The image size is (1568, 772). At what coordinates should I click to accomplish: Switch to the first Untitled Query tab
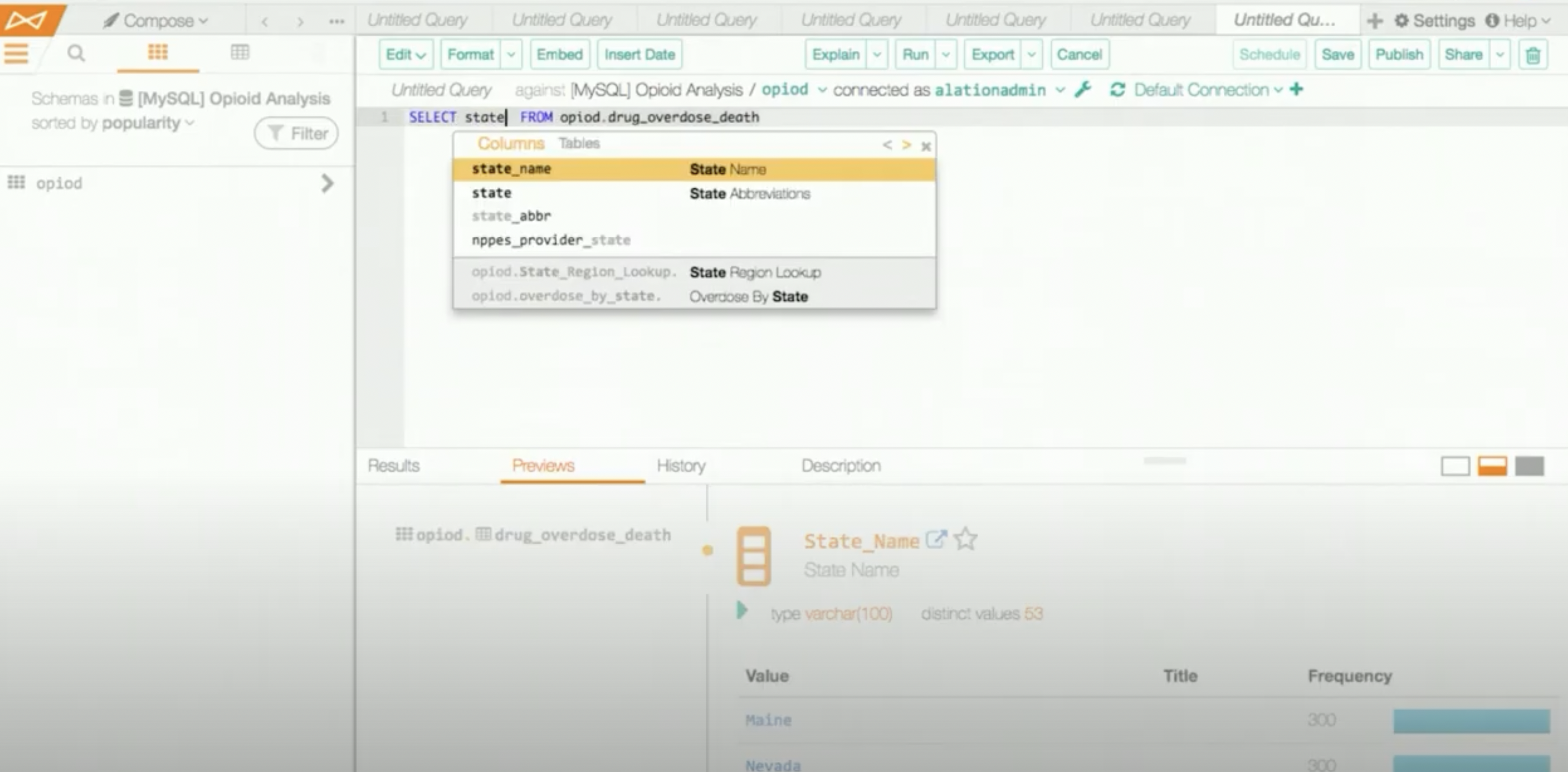pyautogui.click(x=417, y=20)
